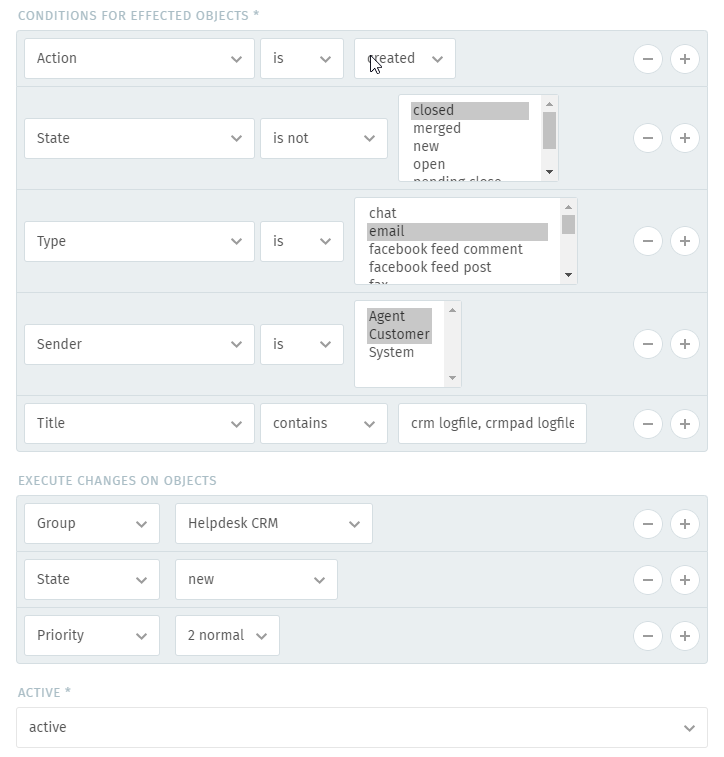Remove the Group change row
Screen dimensions: 724x757
pyautogui.click(x=648, y=524)
